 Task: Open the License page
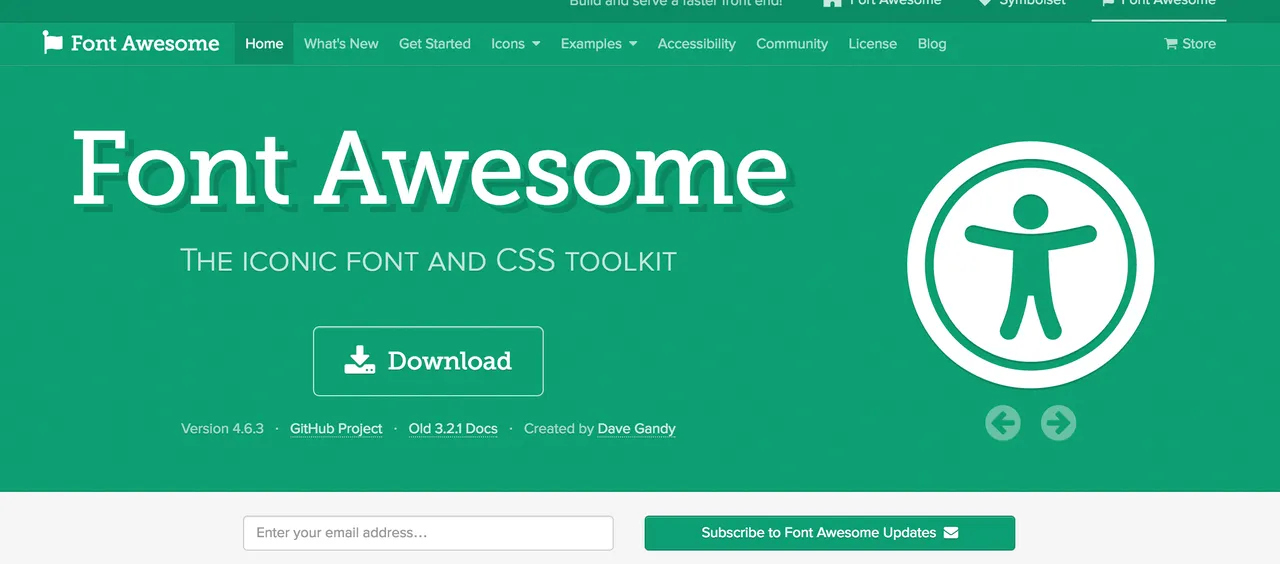873,44
